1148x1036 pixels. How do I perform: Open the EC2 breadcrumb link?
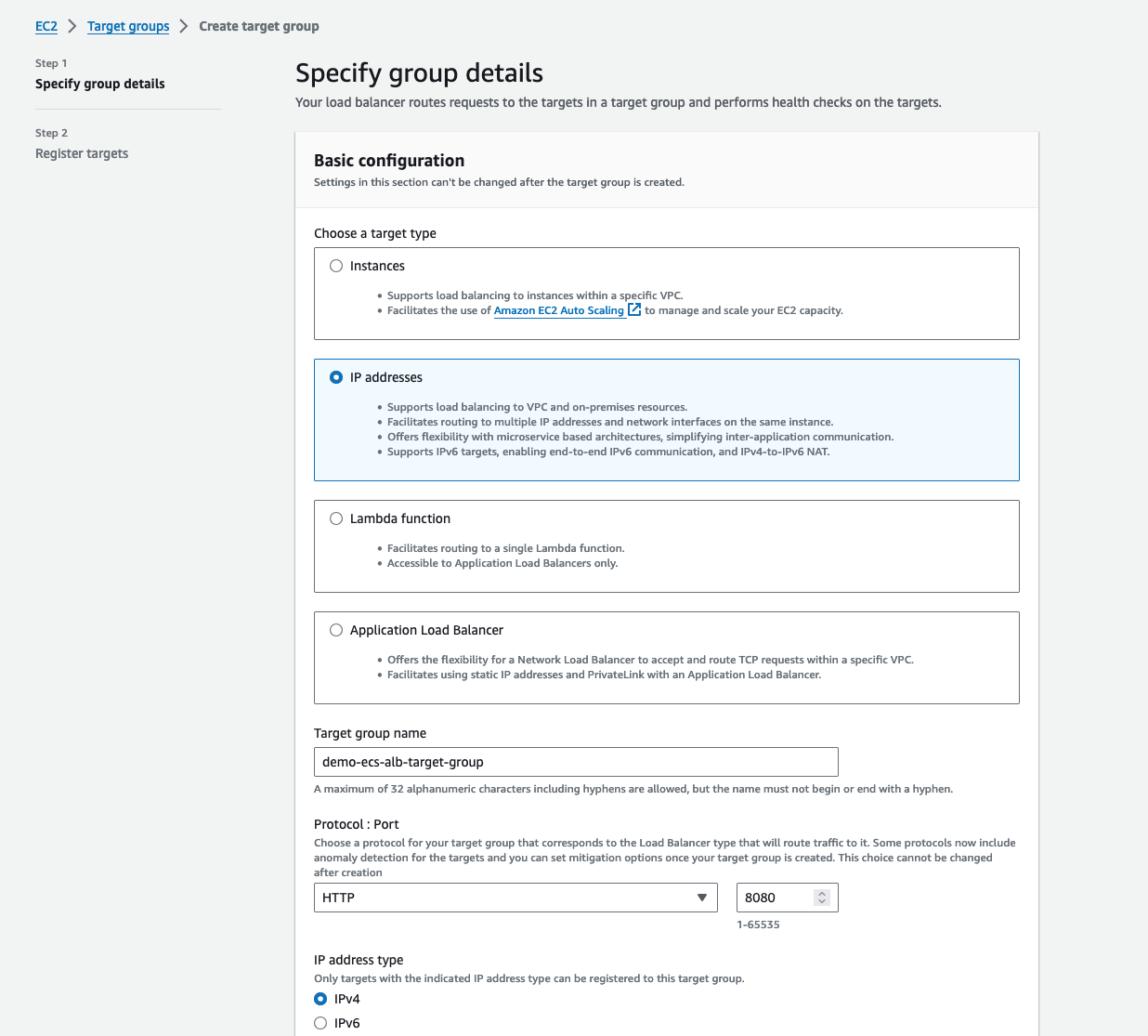pyautogui.click(x=46, y=26)
